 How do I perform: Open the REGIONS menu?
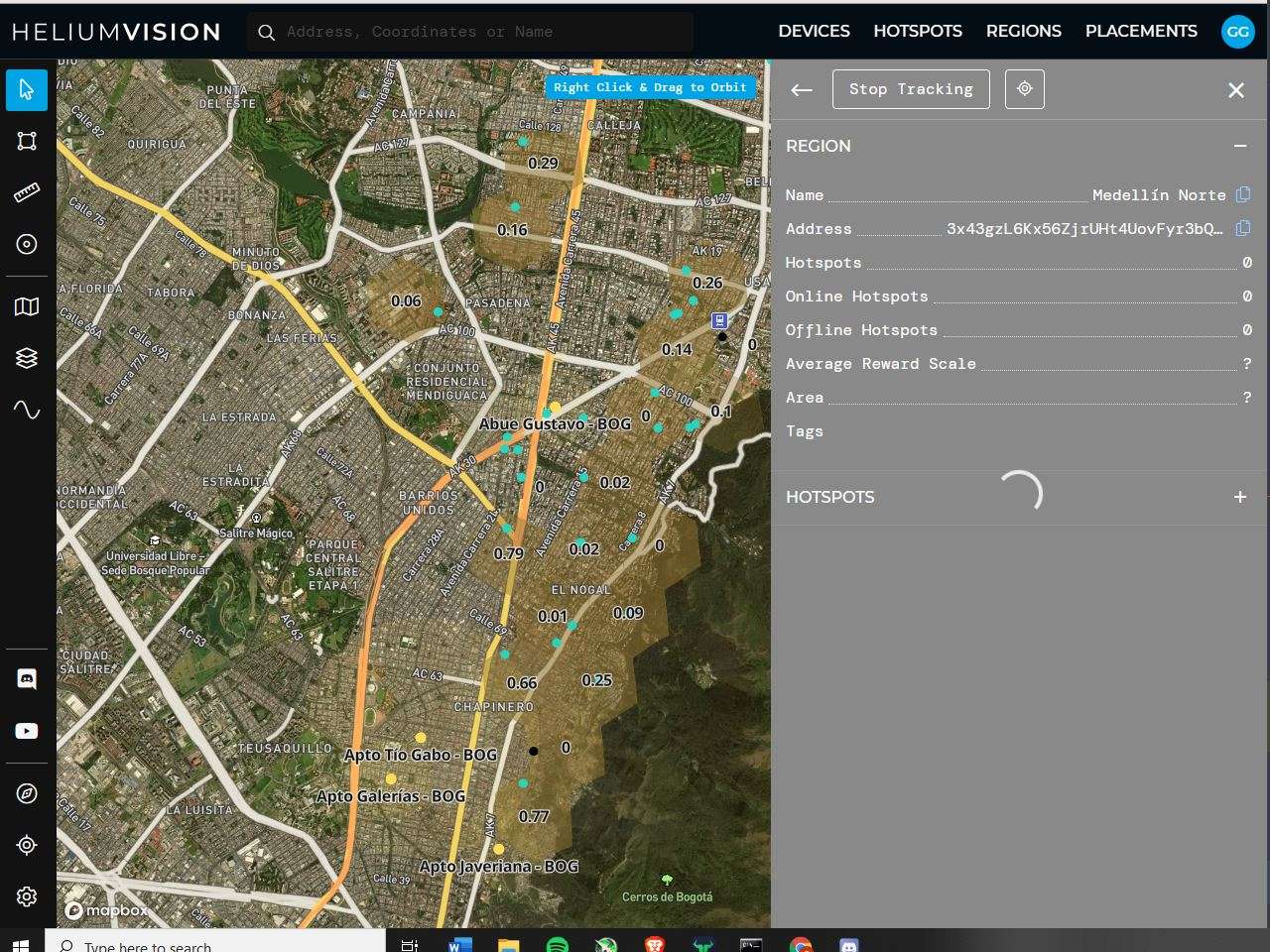[1024, 31]
